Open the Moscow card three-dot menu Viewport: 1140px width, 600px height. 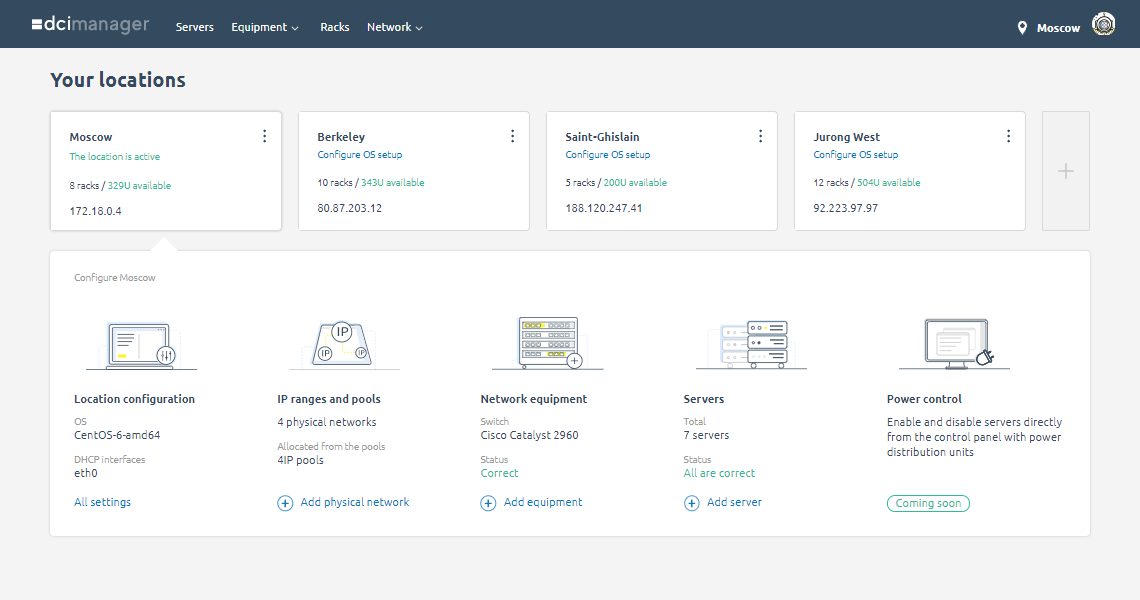(x=265, y=136)
